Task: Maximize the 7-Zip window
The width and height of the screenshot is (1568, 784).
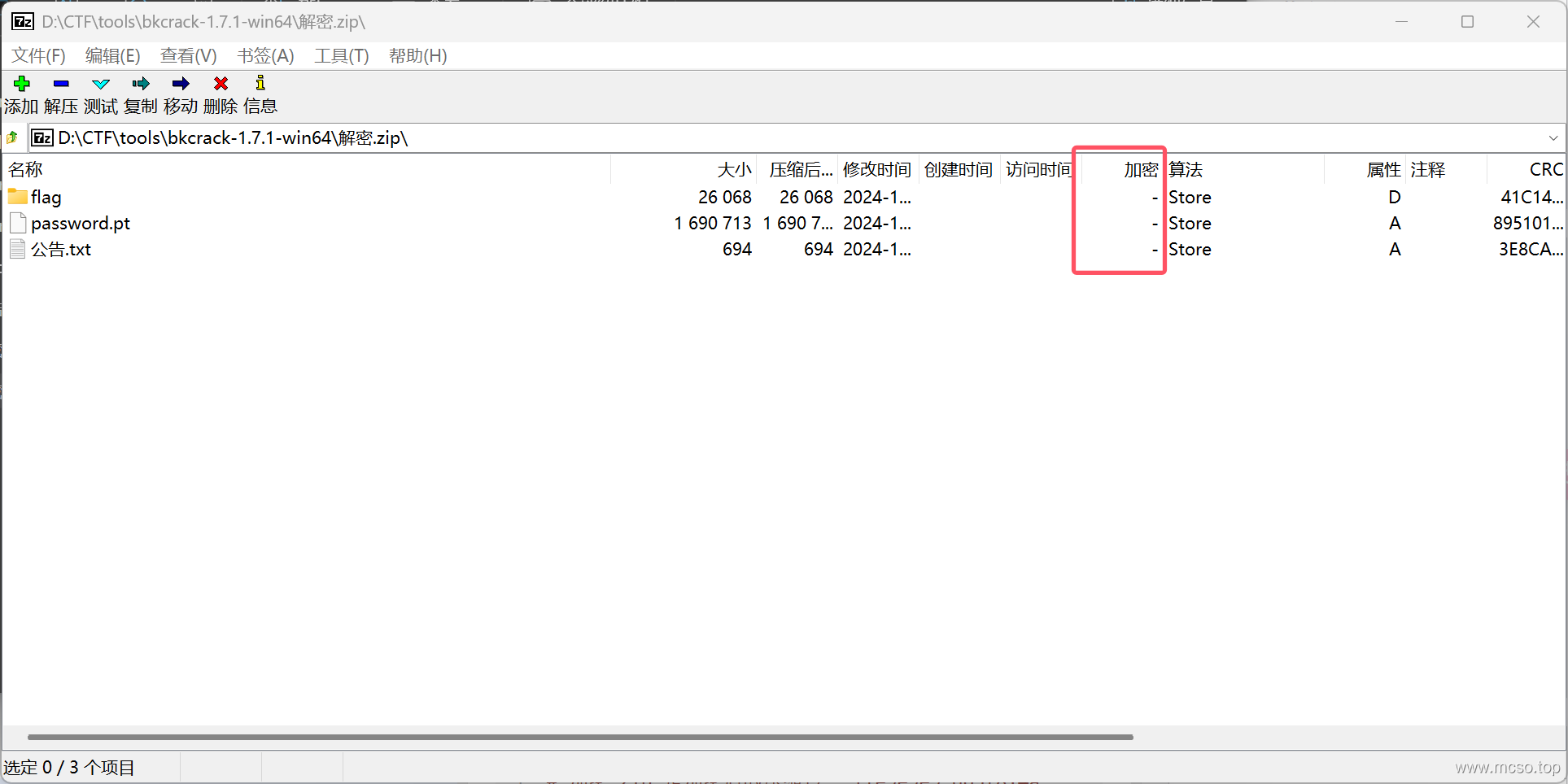Action: [1467, 21]
